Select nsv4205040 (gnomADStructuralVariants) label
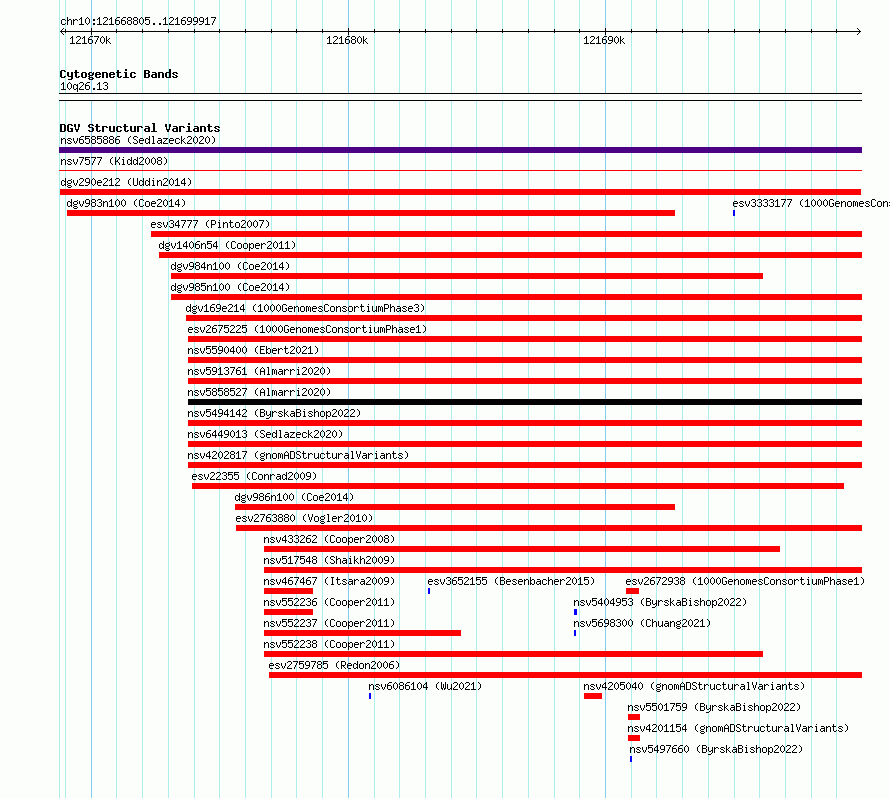This screenshot has height=798, width=890. (694, 686)
